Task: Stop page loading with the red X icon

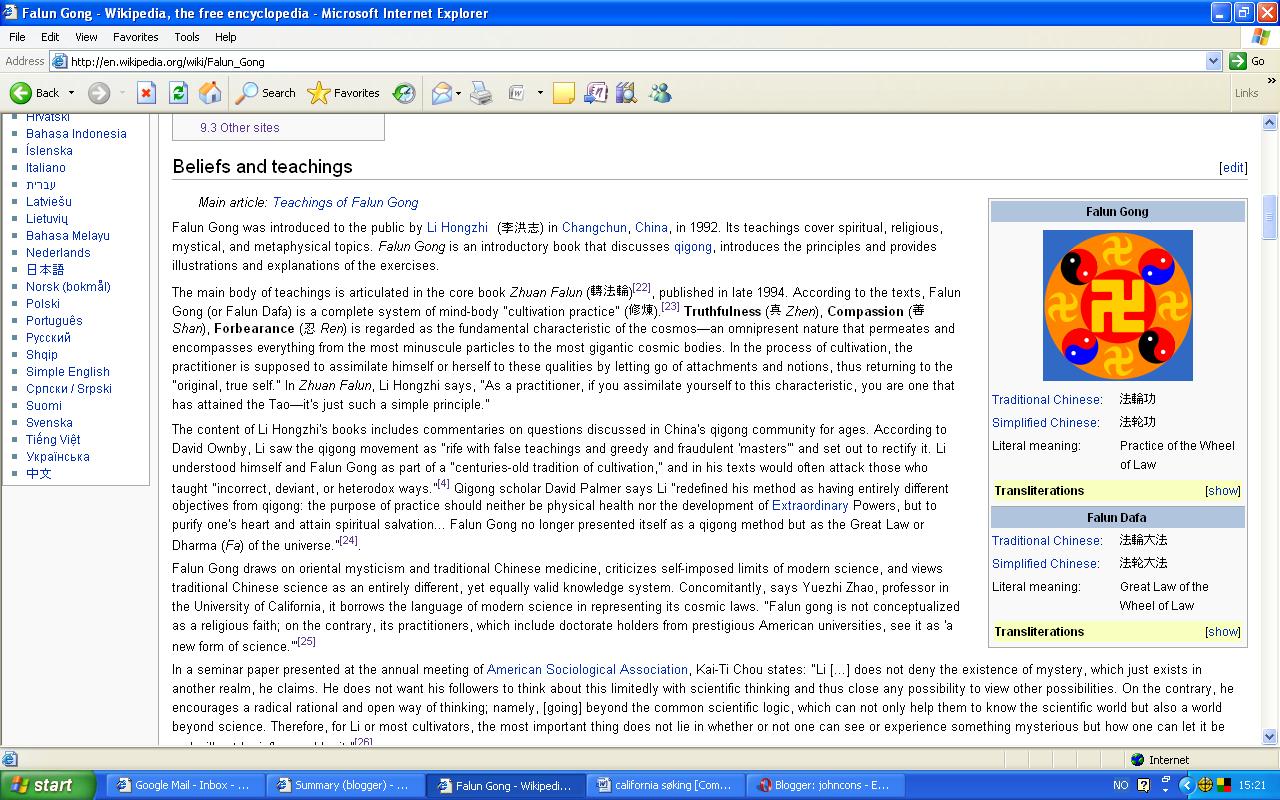Action: pyautogui.click(x=146, y=93)
